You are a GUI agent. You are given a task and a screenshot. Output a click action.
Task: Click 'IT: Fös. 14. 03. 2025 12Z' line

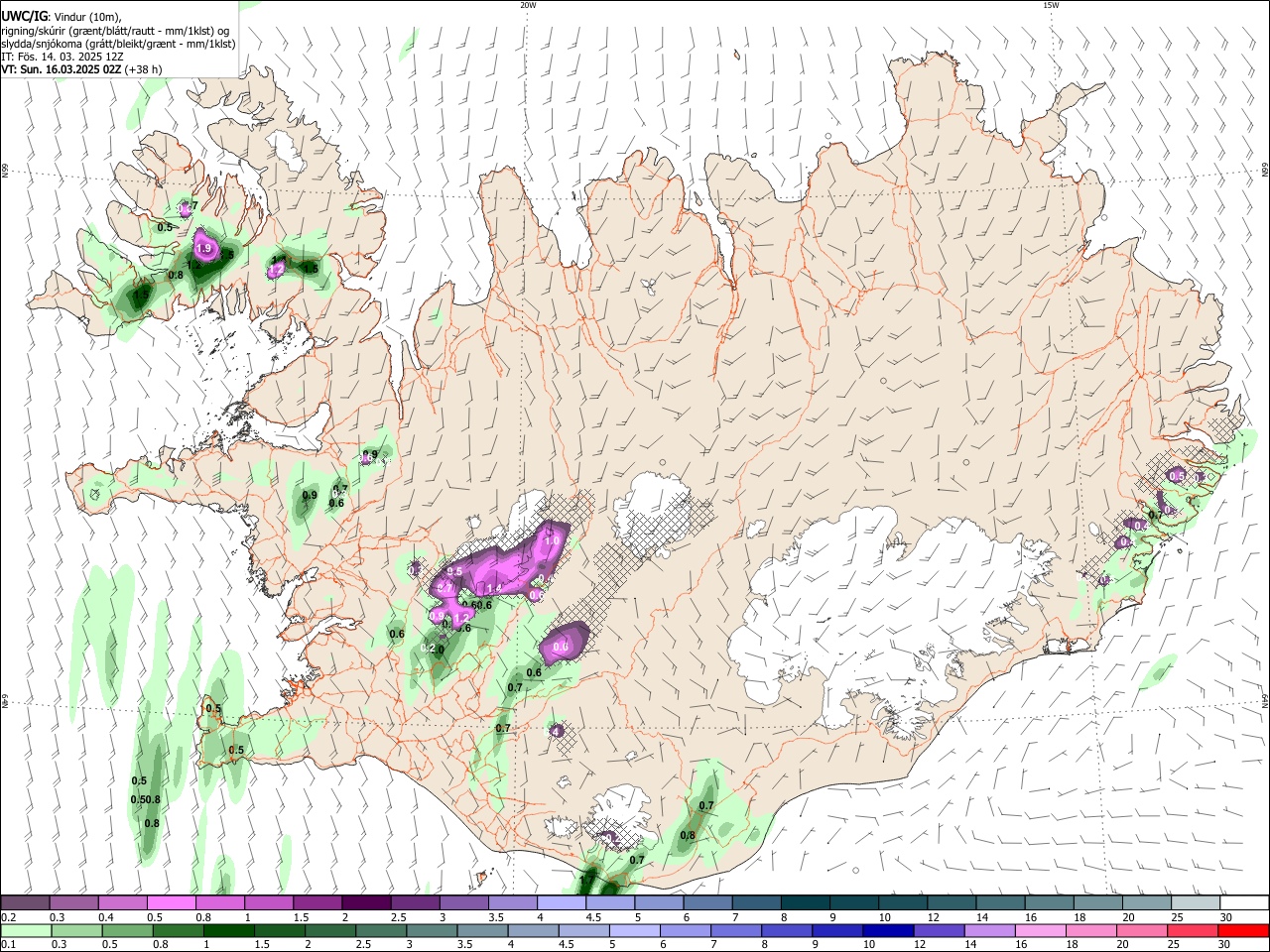tap(63, 57)
